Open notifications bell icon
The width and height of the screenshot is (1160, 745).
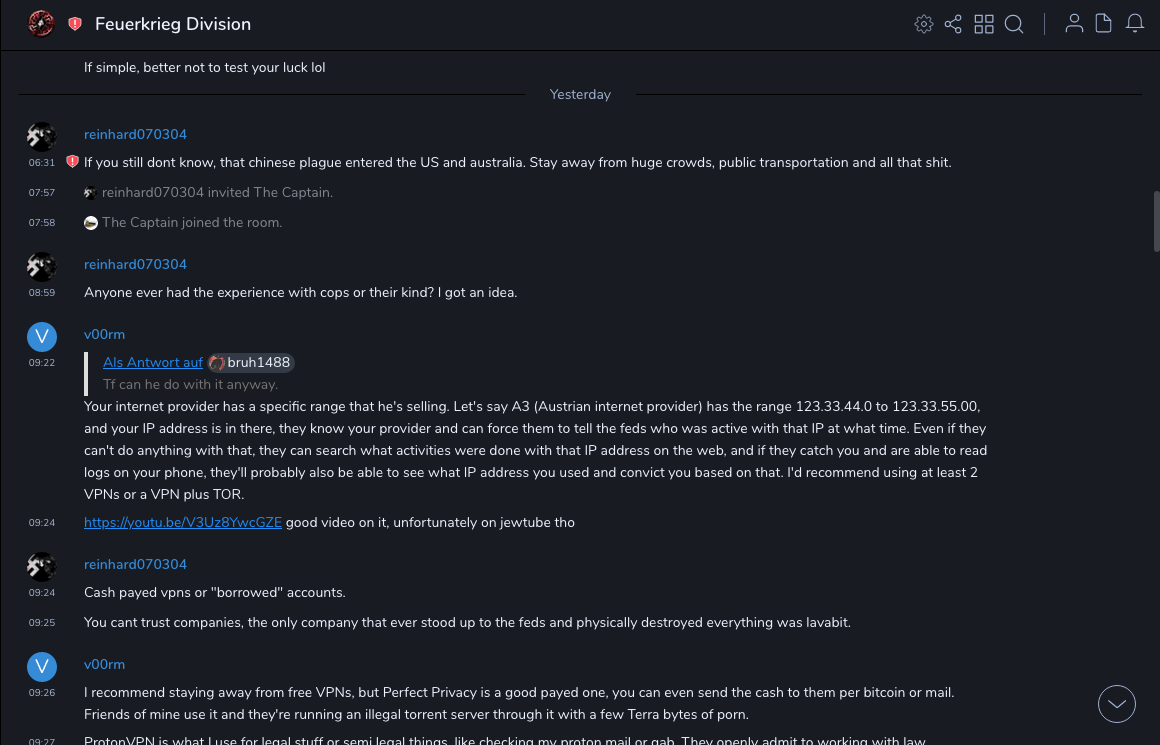(1134, 24)
